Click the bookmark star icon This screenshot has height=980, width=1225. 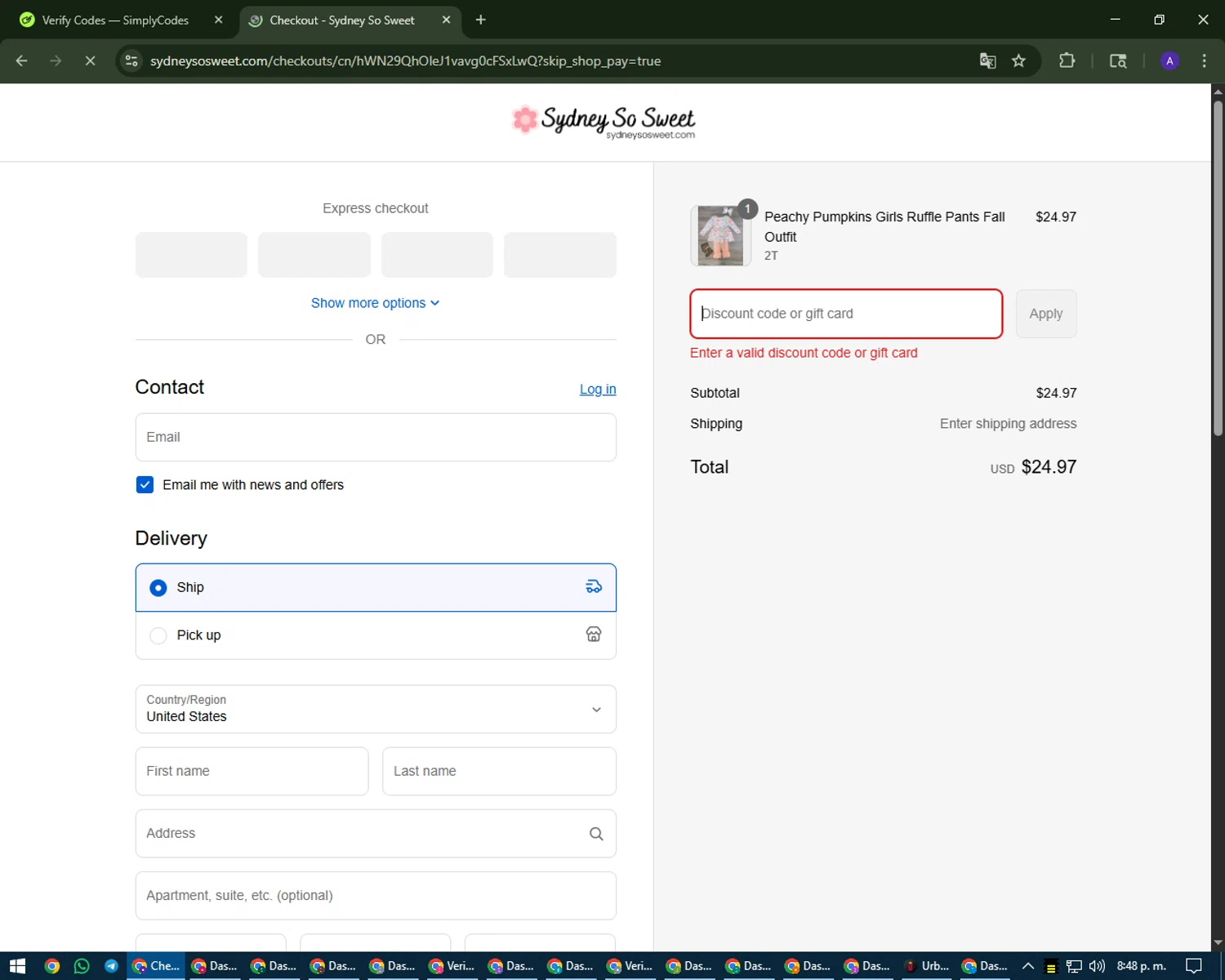[x=1018, y=61]
